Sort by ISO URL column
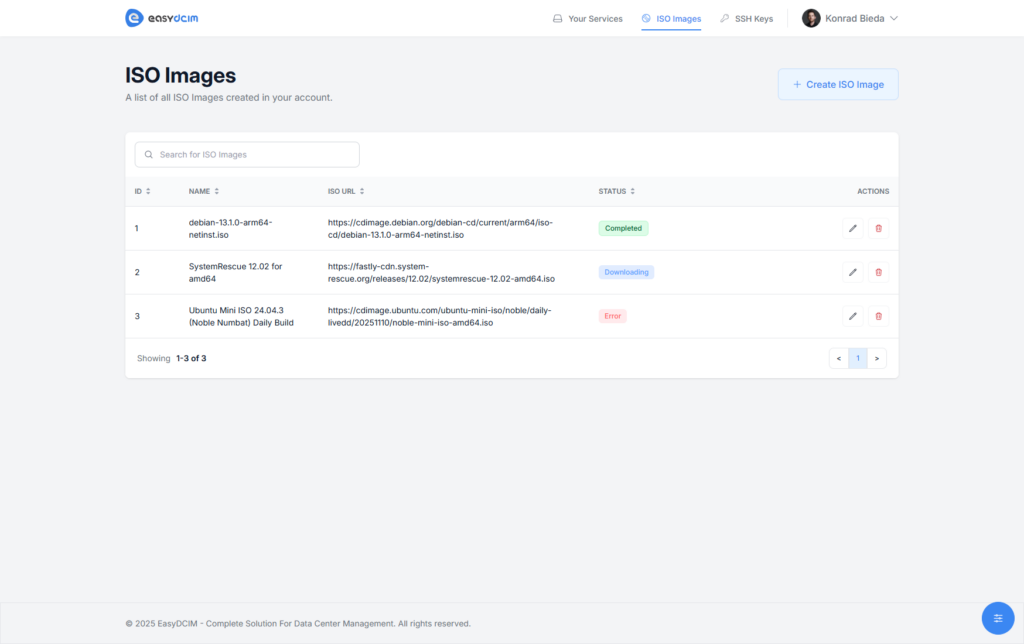The height and width of the screenshot is (644, 1024). [x=362, y=191]
